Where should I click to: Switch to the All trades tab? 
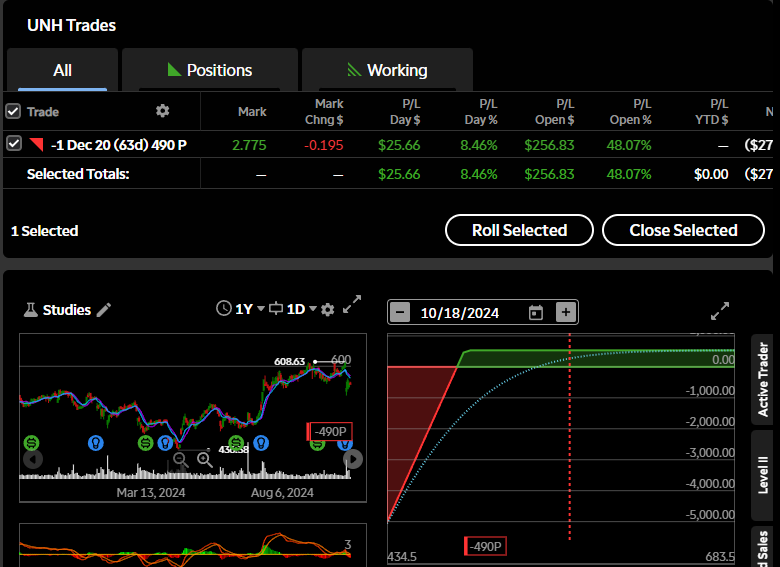(62, 70)
